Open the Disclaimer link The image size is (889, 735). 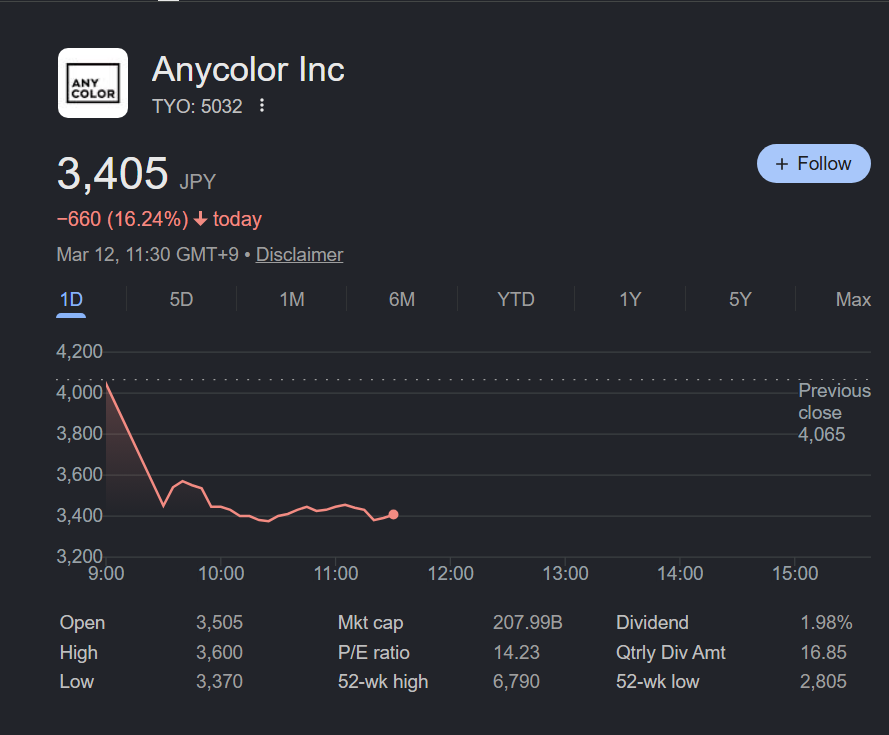pyautogui.click(x=299, y=255)
